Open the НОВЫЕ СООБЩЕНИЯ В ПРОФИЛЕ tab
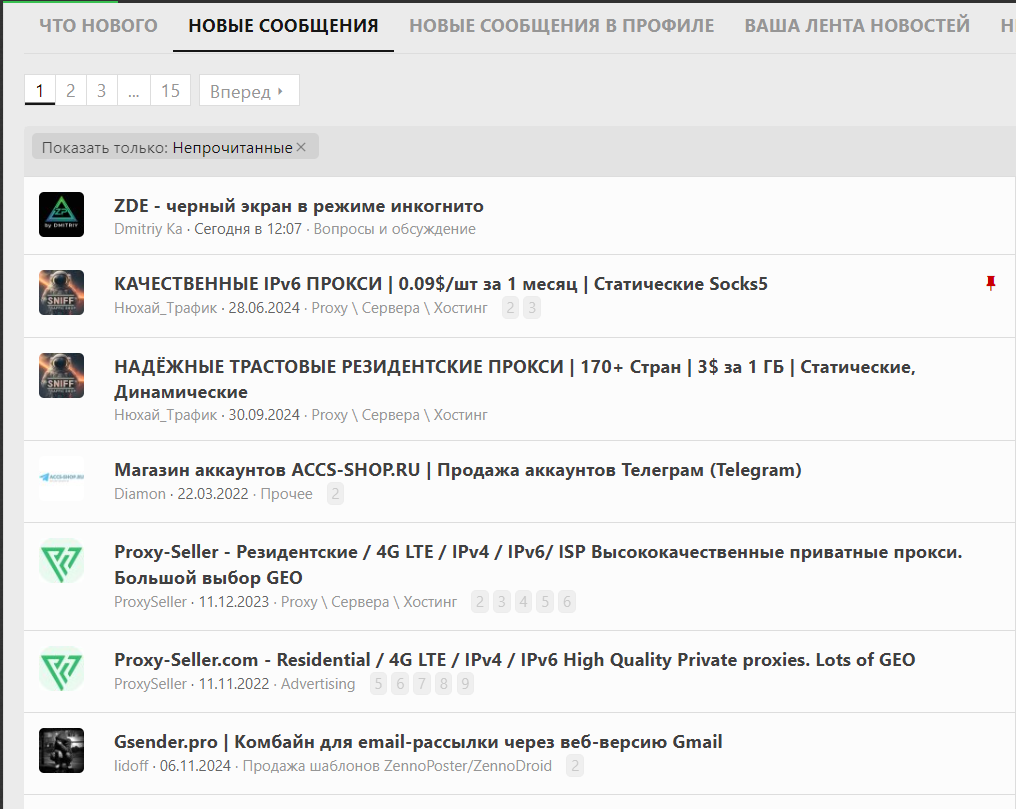 click(561, 26)
